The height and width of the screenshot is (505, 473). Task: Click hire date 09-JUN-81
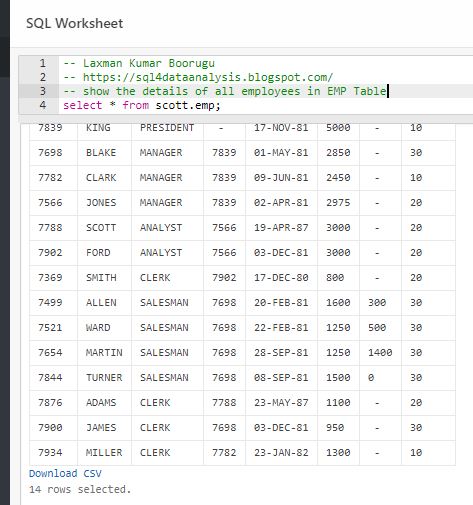coord(281,178)
